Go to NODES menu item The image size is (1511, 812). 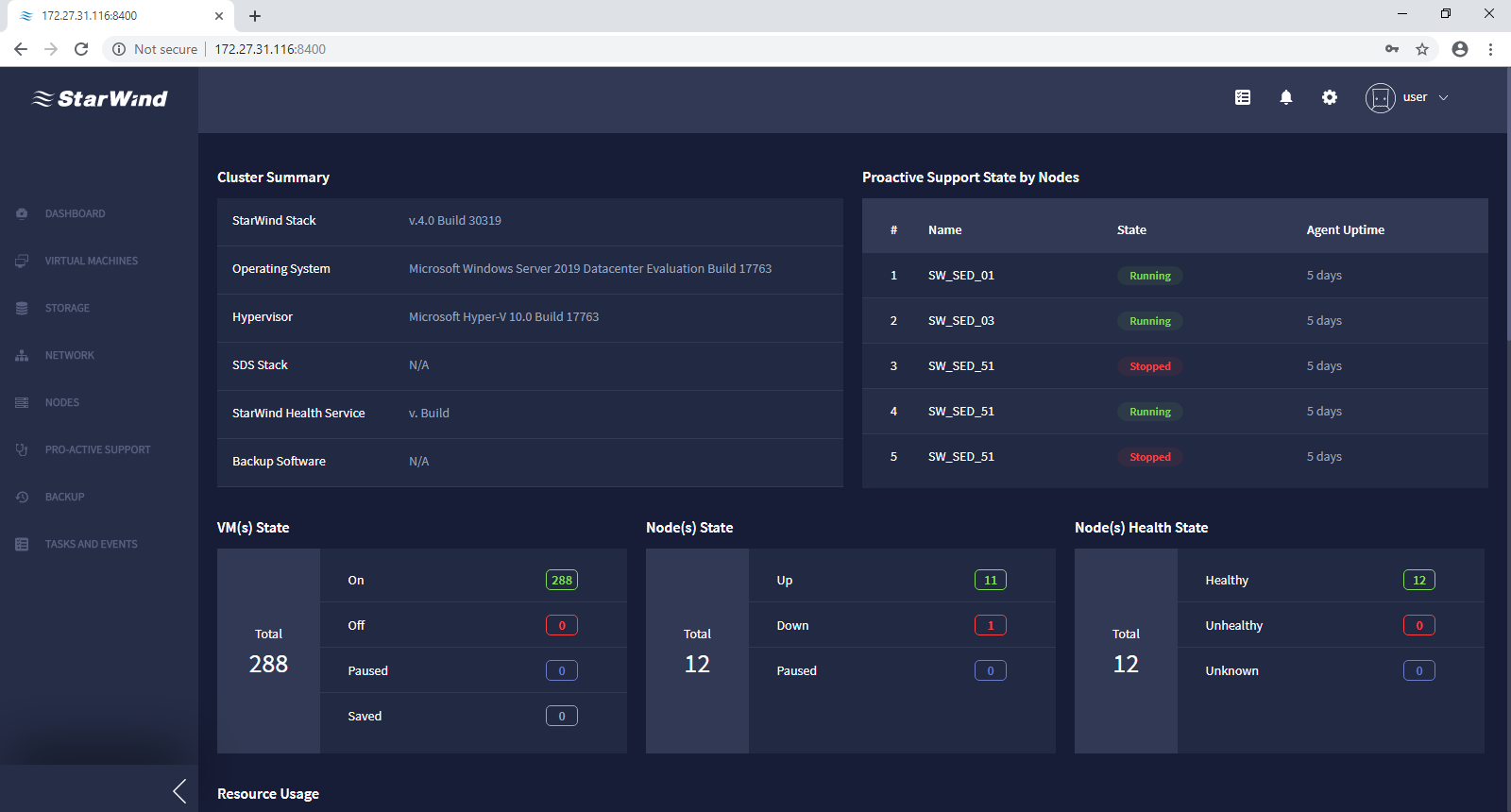62,402
